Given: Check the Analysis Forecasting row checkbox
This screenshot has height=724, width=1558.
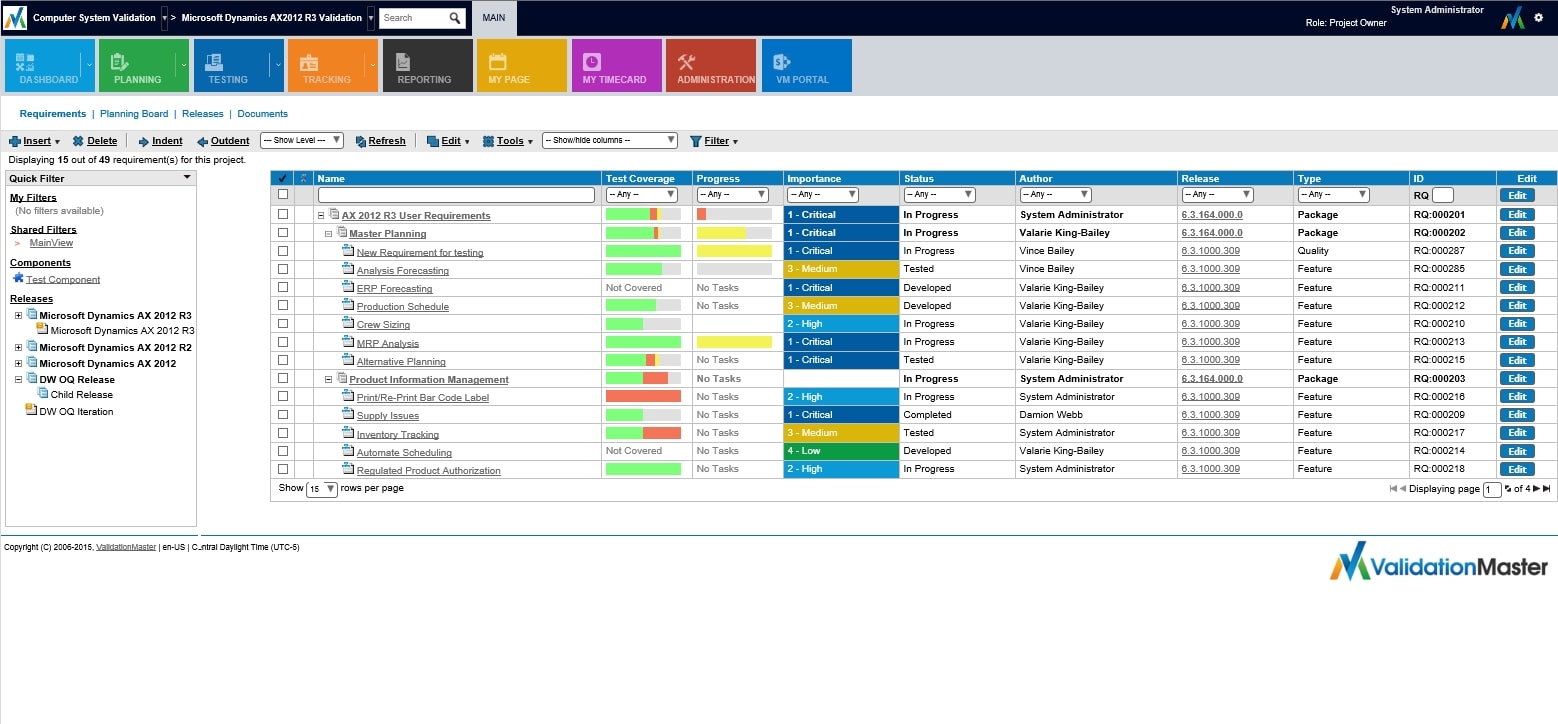Looking at the screenshot, I should point(283,269).
